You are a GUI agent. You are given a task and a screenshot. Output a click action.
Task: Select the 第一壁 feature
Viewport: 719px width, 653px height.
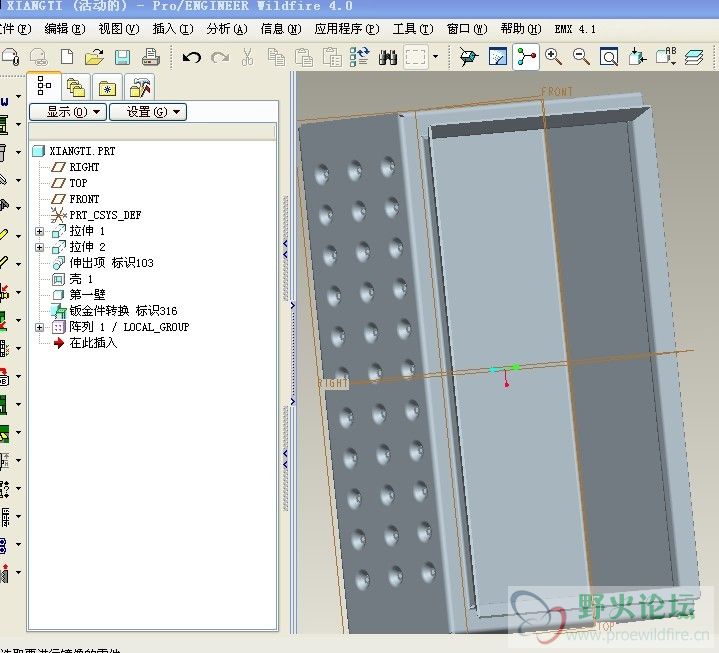click(x=79, y=295)
